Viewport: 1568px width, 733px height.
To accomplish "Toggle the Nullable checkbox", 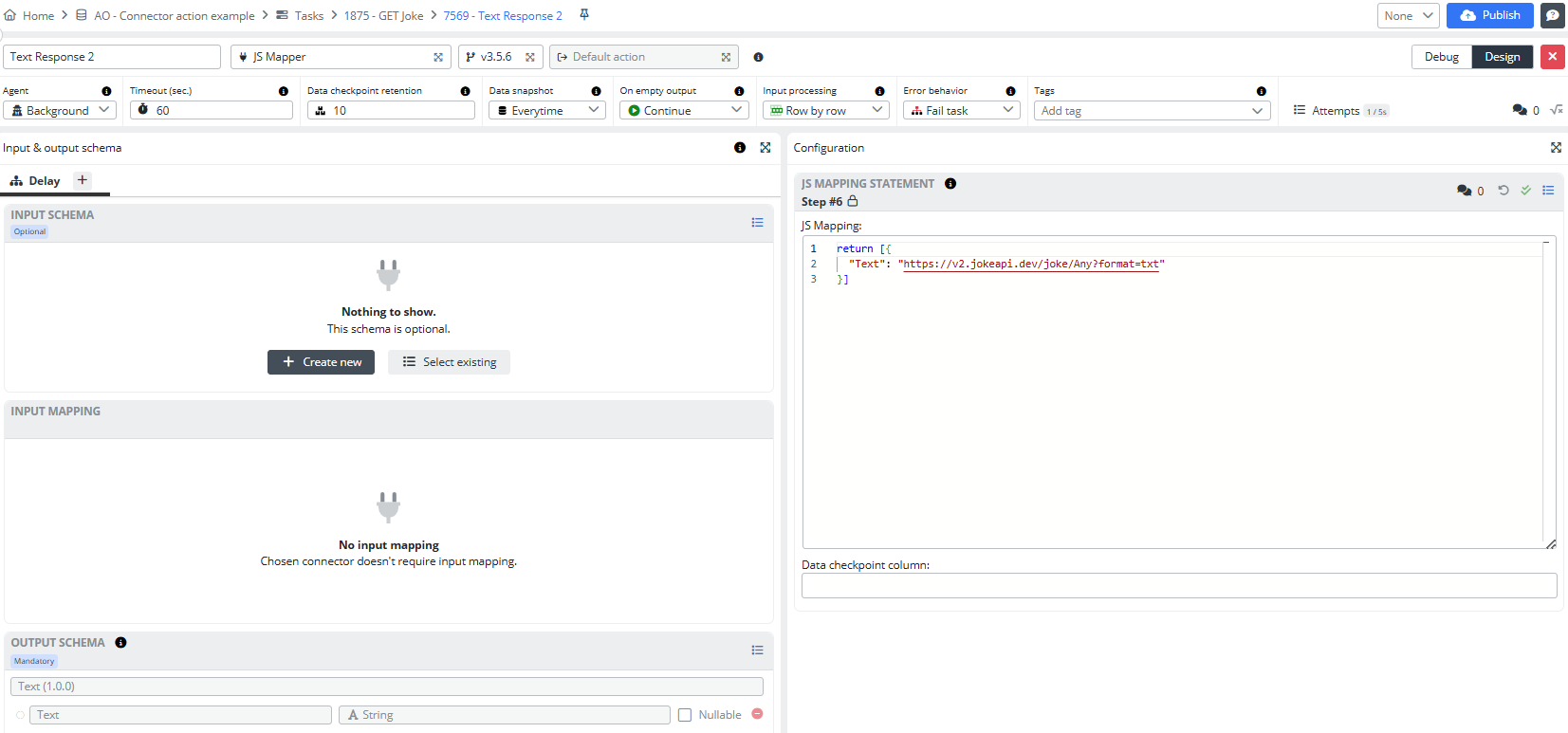I will point(685,715).
